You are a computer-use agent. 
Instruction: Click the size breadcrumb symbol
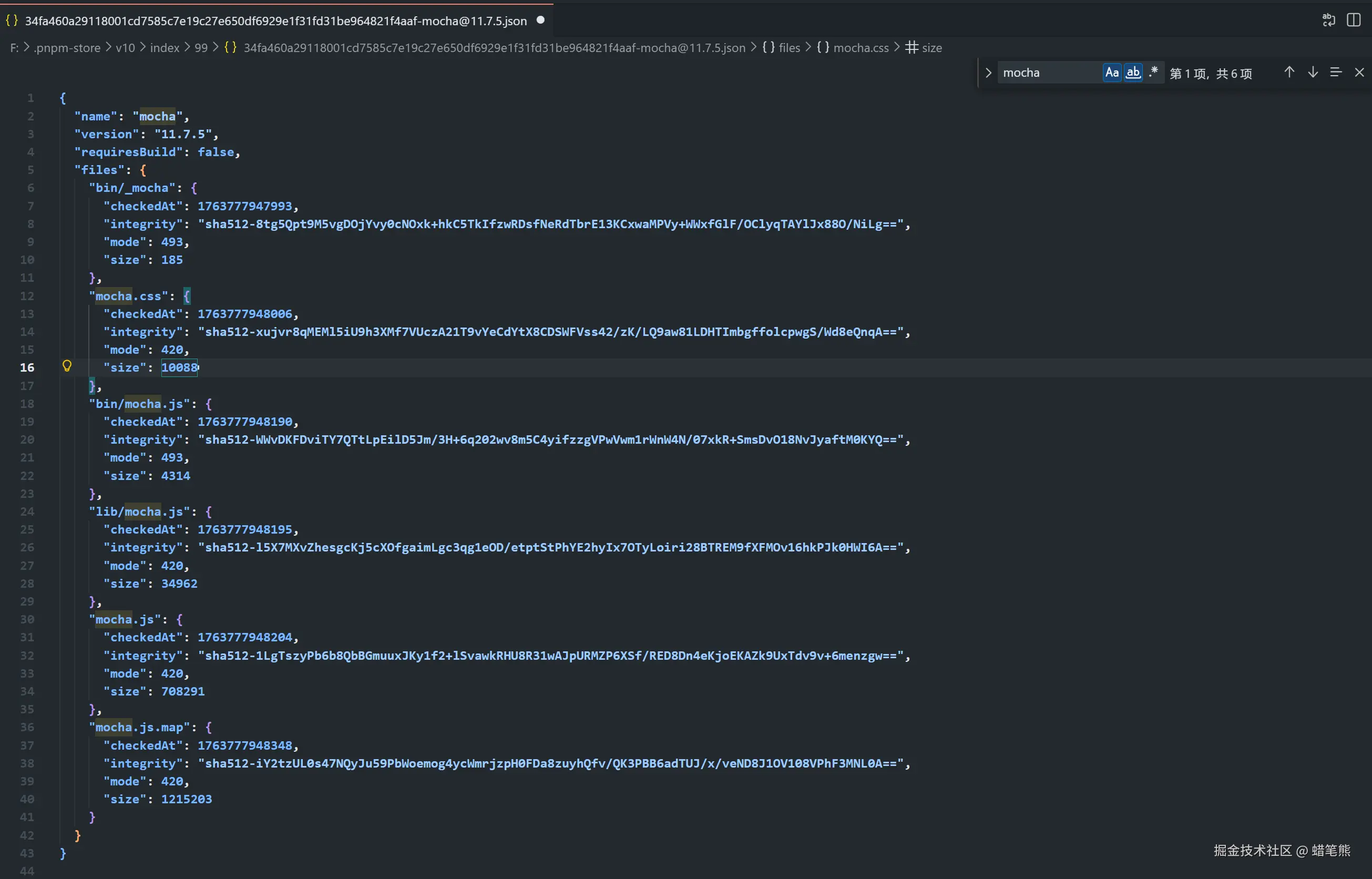point(931,48)
